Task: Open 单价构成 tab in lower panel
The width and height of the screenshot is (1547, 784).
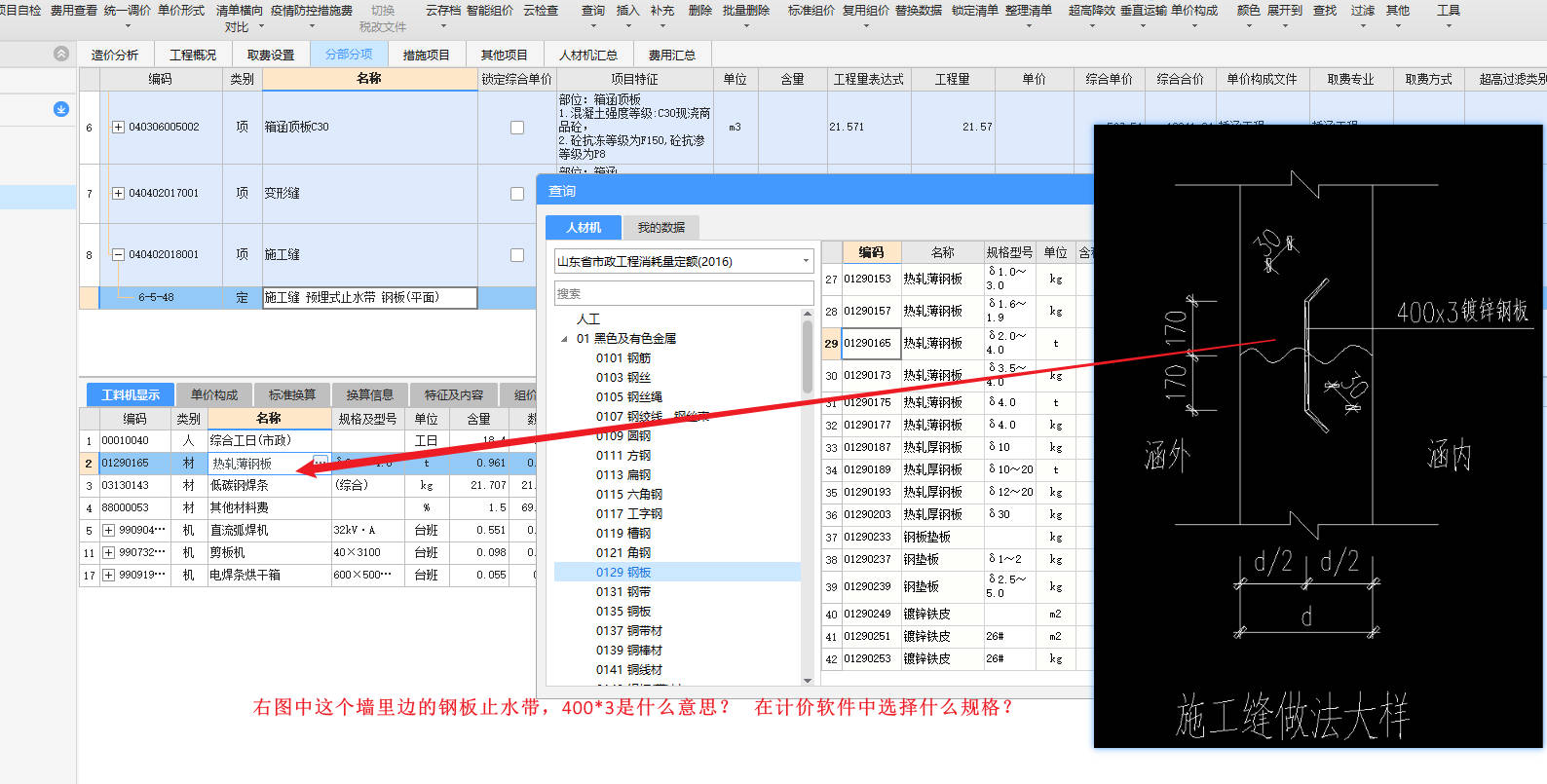Action: click(x=214, y=394)
